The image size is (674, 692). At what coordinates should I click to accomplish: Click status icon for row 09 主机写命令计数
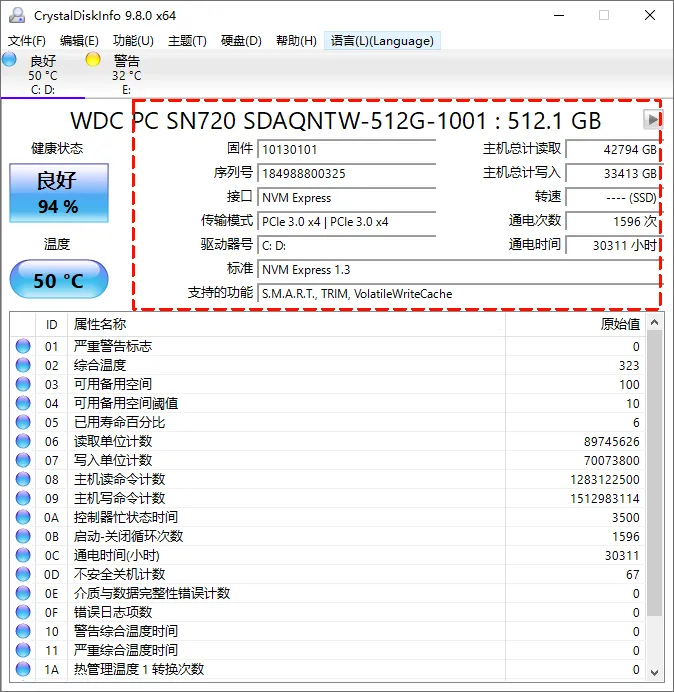coord(23,498)
